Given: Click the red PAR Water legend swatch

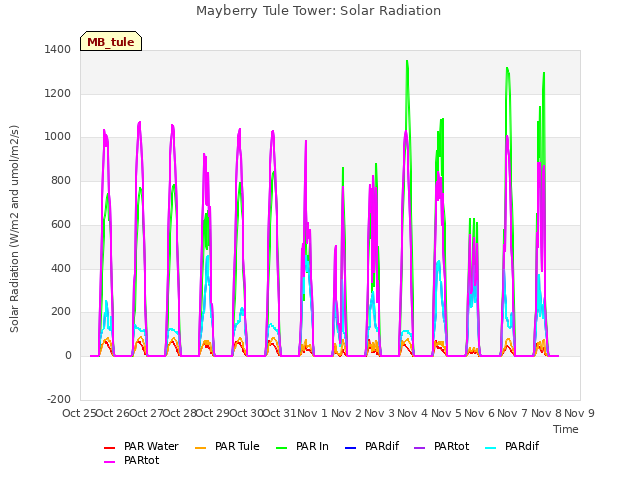Looking at the screenshot, I should tap(109, 447).
